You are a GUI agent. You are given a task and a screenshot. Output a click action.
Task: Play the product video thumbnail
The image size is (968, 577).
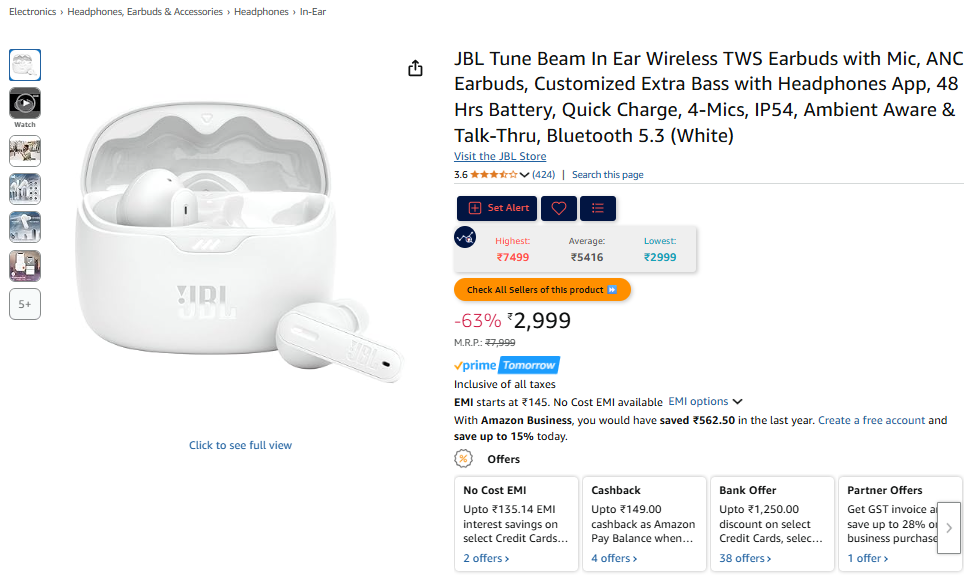[x=25, y=103]
